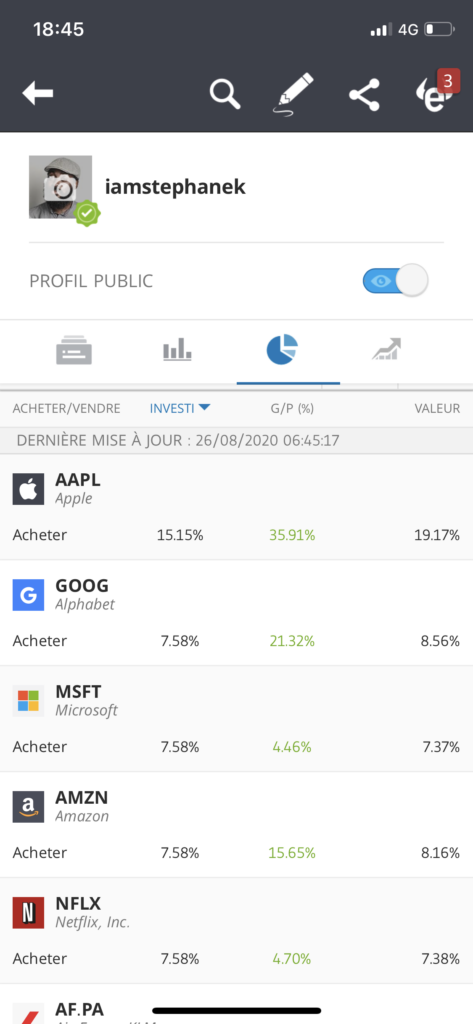The width and height of the screenshot is (473, 1024).
Task: Open the AAPL Apple position row
Action: point(236,507)
